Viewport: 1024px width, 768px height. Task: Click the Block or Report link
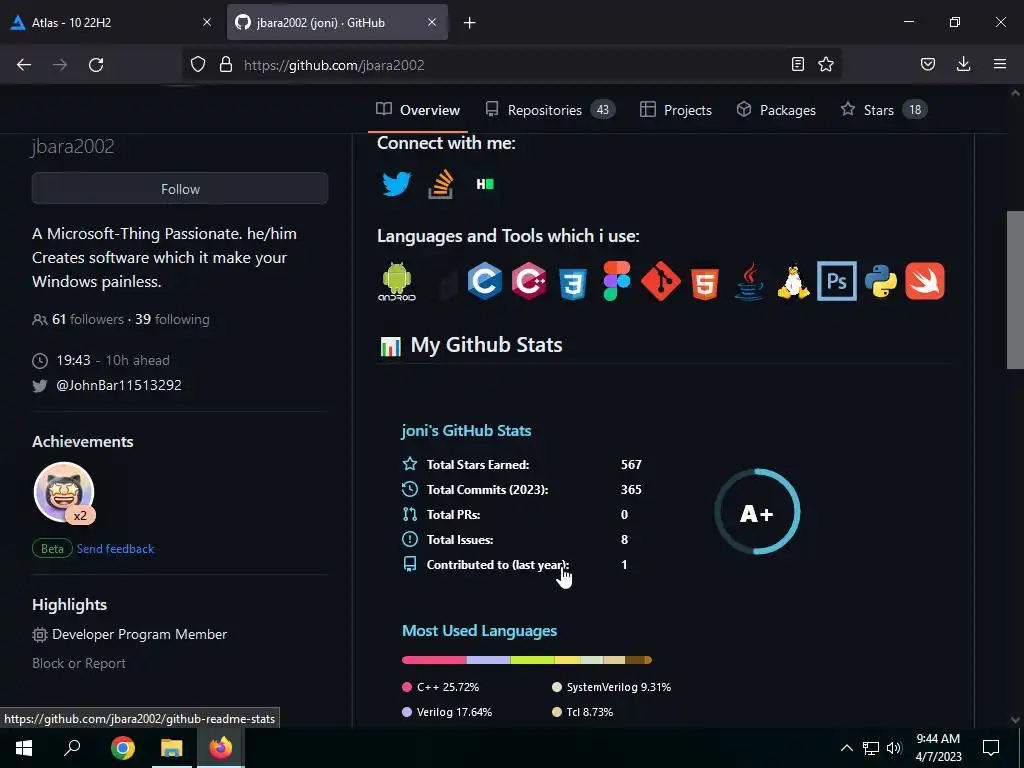(x=79, y=663)
